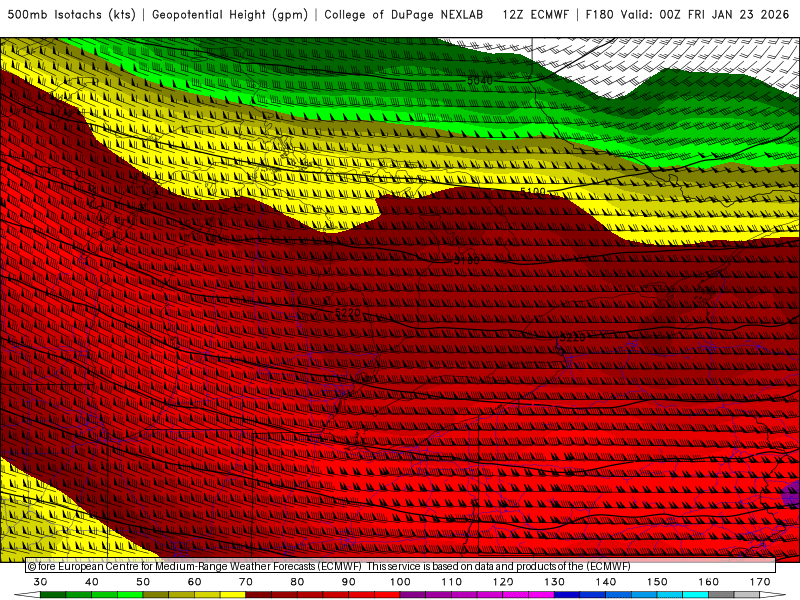
Task: Click the legend value 160
Action: point(709,582)
